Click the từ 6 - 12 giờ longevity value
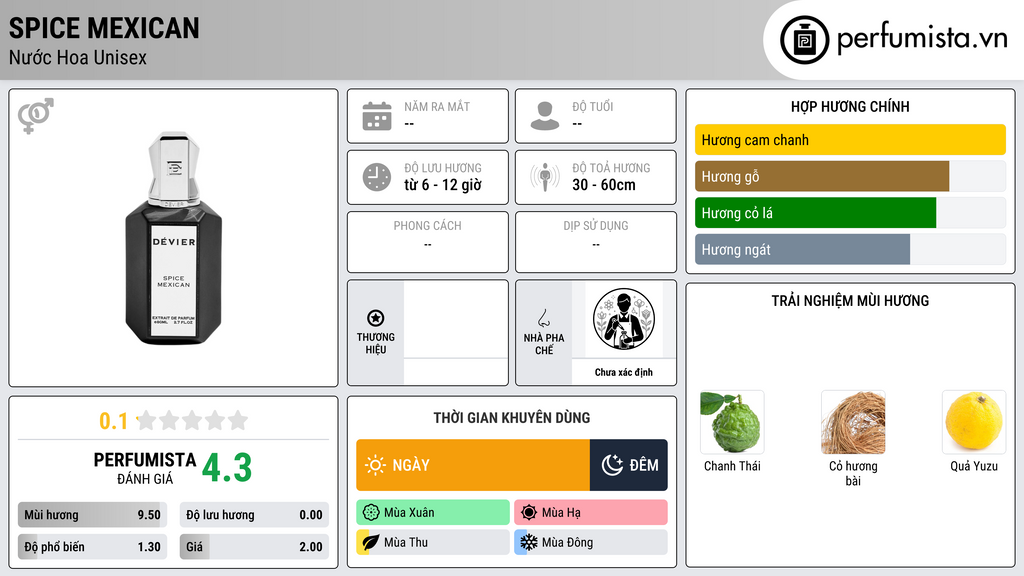Screen dimensions: 1024x576 point(443,185)
